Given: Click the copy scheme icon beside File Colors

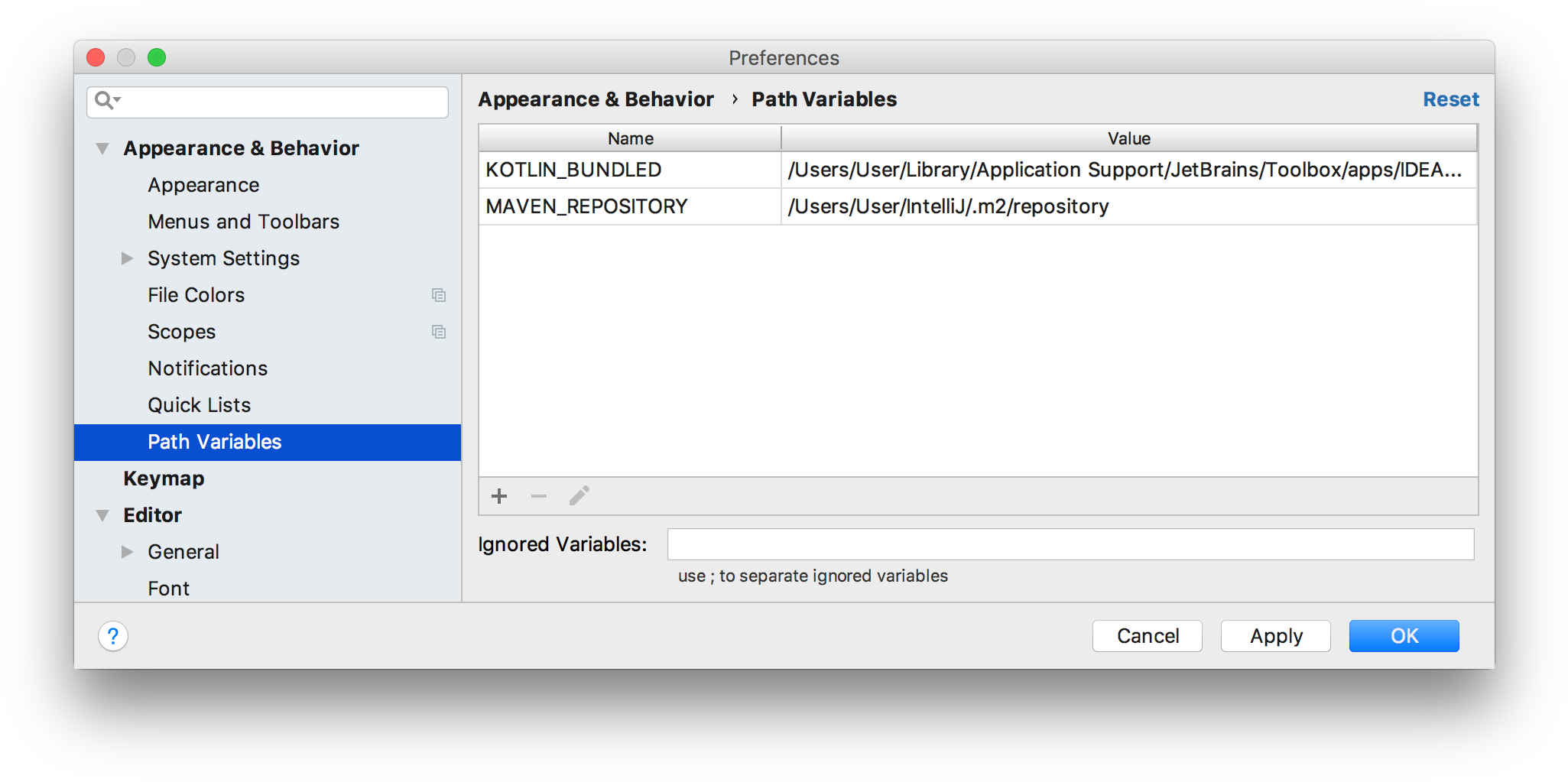Looking at the screenshot, I should 439,295.
